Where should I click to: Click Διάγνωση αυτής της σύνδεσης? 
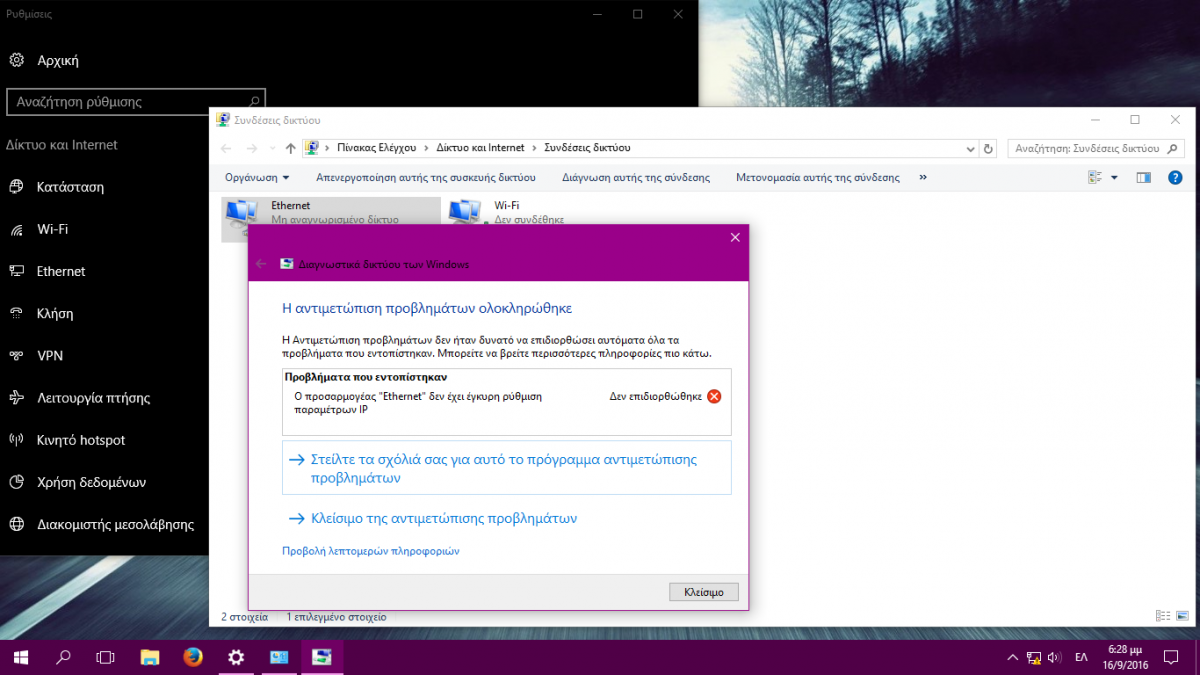coord(636,177)
